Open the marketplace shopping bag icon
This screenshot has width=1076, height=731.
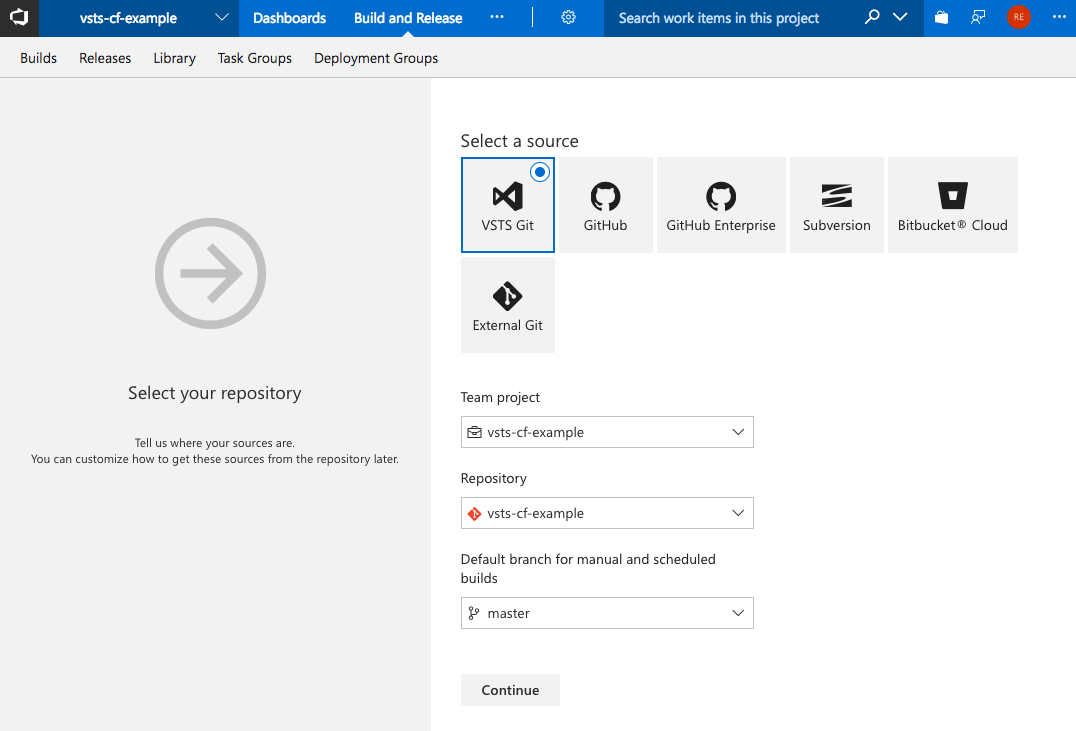pyautogui.click(x=941, y=18)
